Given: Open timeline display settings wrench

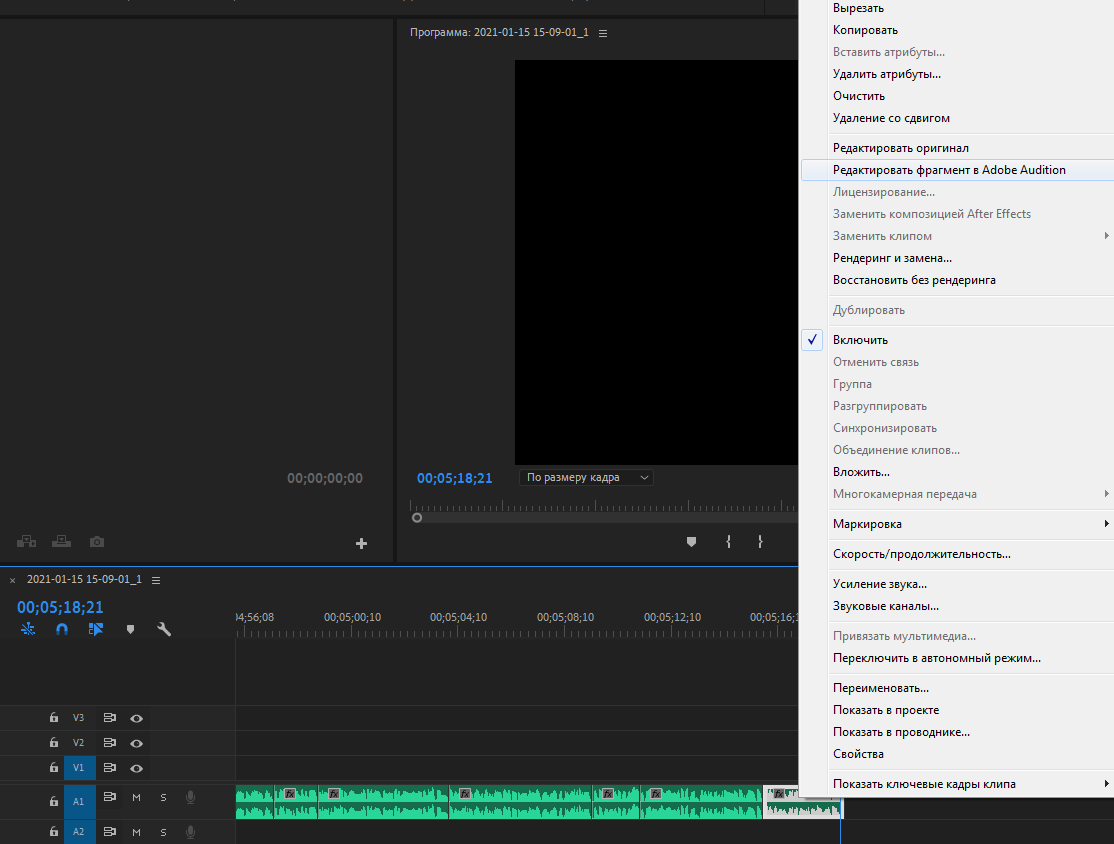Looking at the screenshot, I should pos(164,630).
